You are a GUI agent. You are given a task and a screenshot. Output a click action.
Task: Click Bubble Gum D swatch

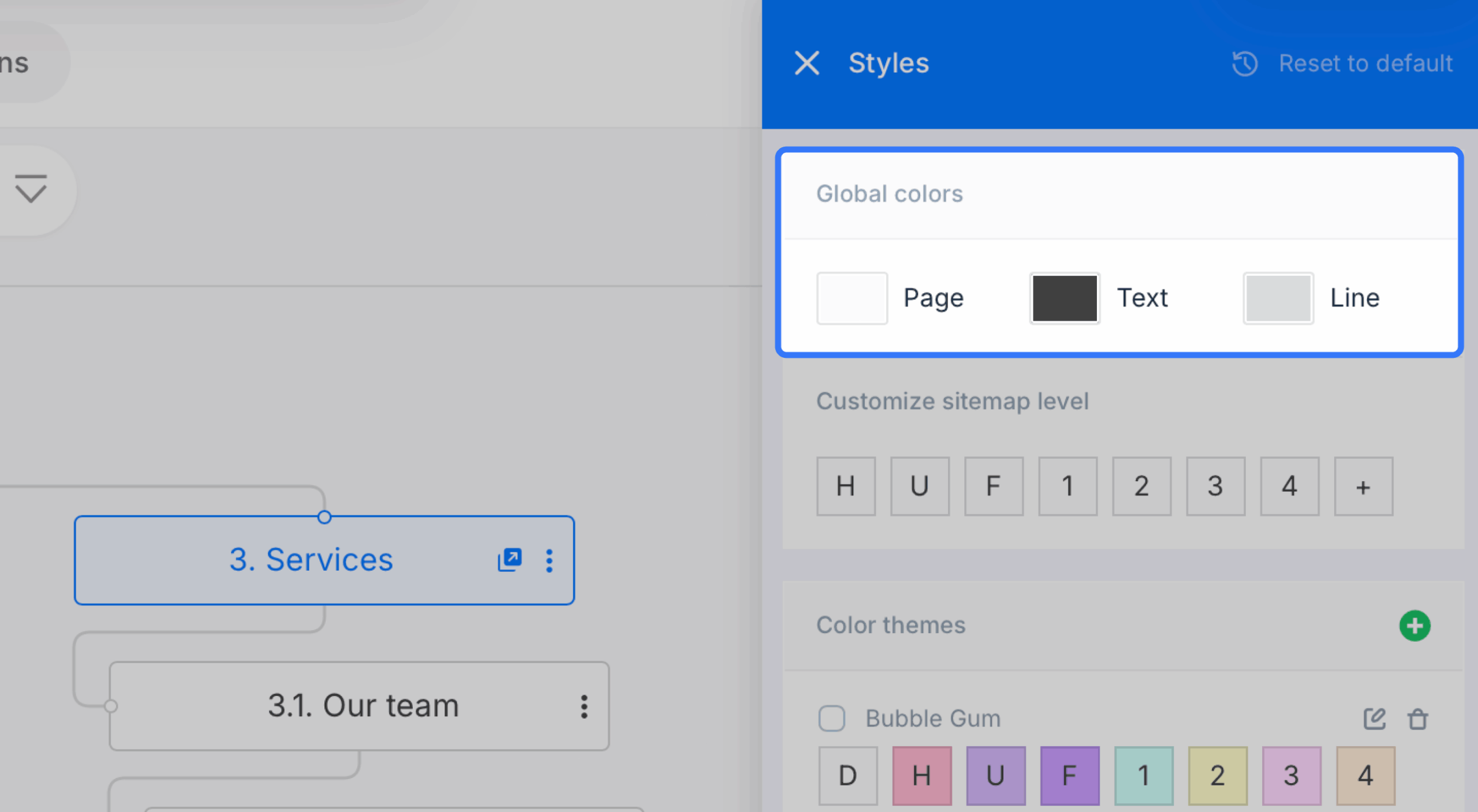pos(848,776)
